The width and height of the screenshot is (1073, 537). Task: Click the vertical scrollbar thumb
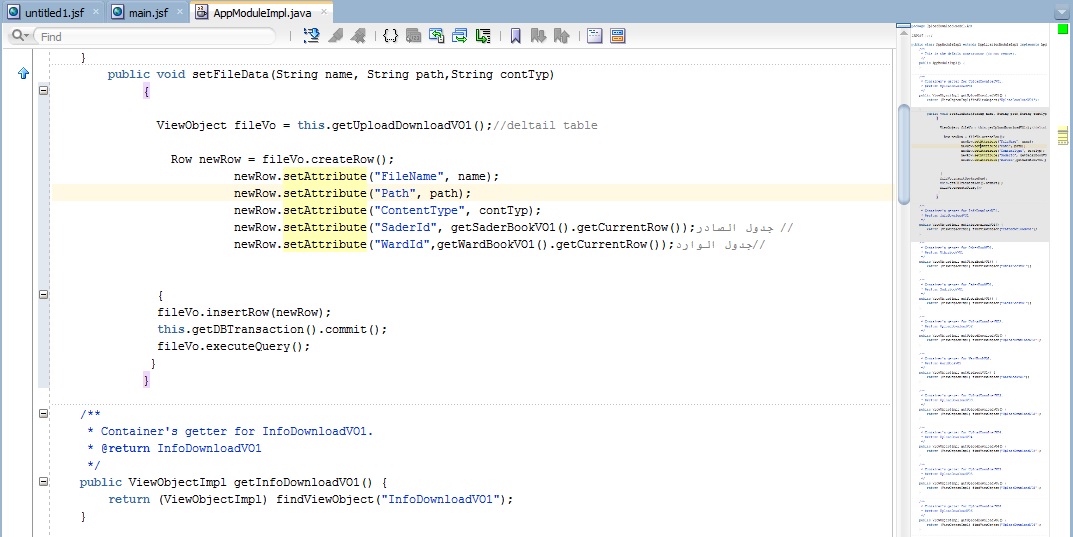click(x=904, y=153)
